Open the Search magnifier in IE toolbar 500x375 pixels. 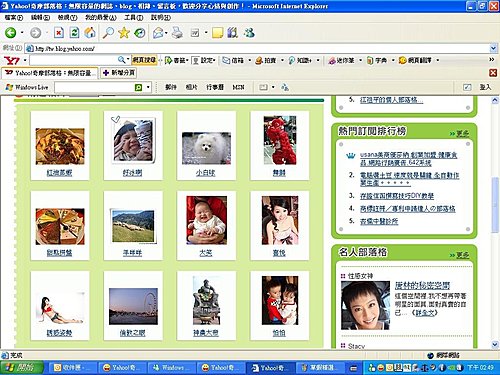(x=108, y=33)
